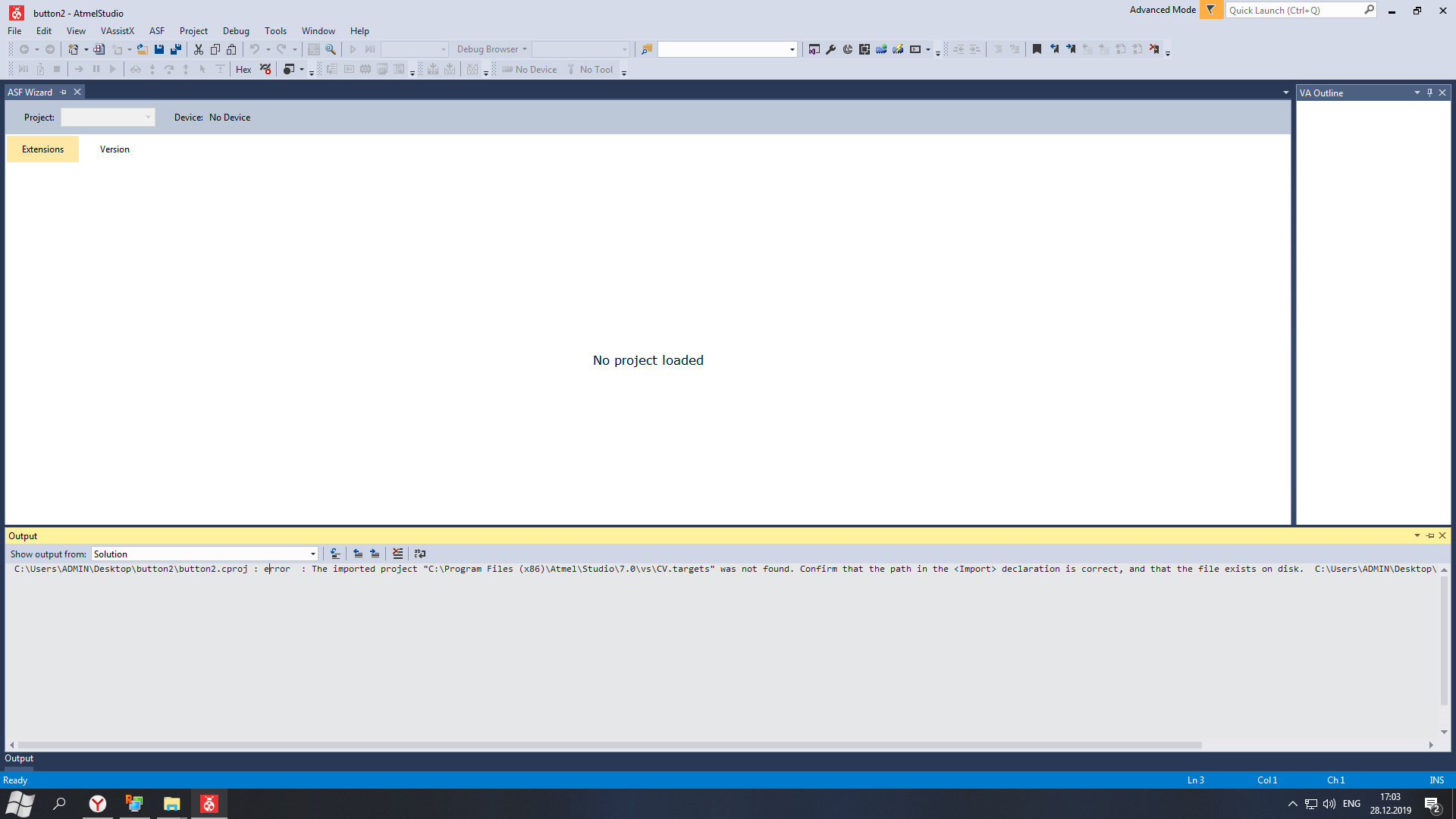Click the No Device button
This screenshot has height=819, width=1456.
click(529, 69)
